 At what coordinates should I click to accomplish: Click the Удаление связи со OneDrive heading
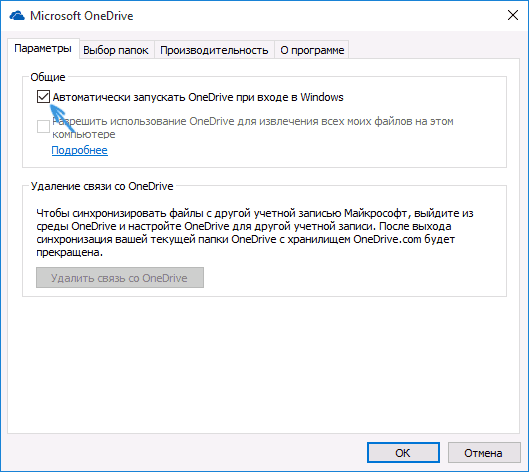click(102, 186)
